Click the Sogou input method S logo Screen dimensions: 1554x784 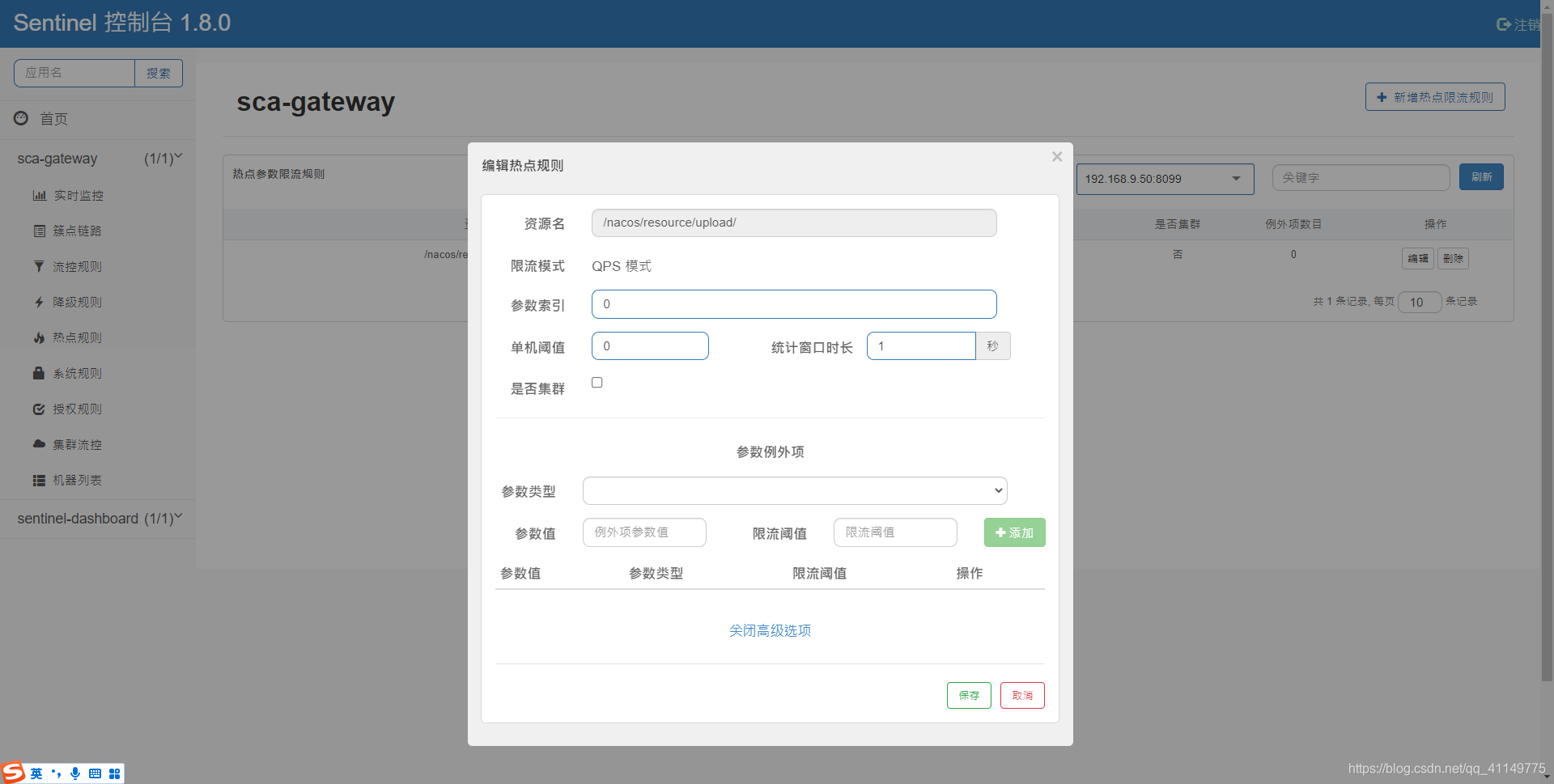click(x=13, y=773)
